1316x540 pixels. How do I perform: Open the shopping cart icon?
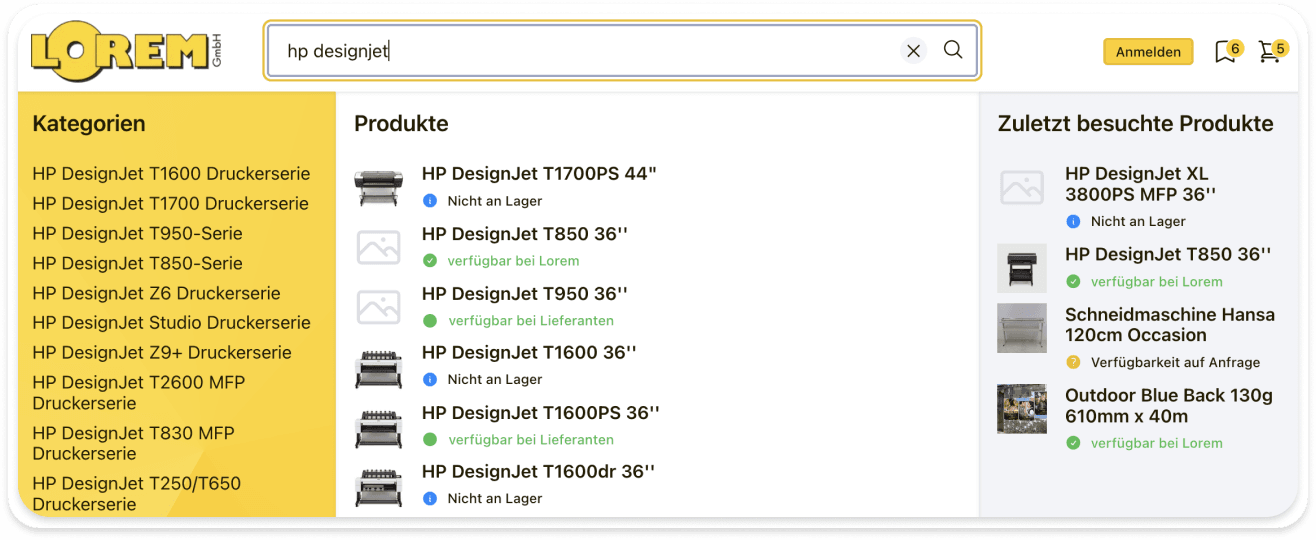coord(1269,52)
